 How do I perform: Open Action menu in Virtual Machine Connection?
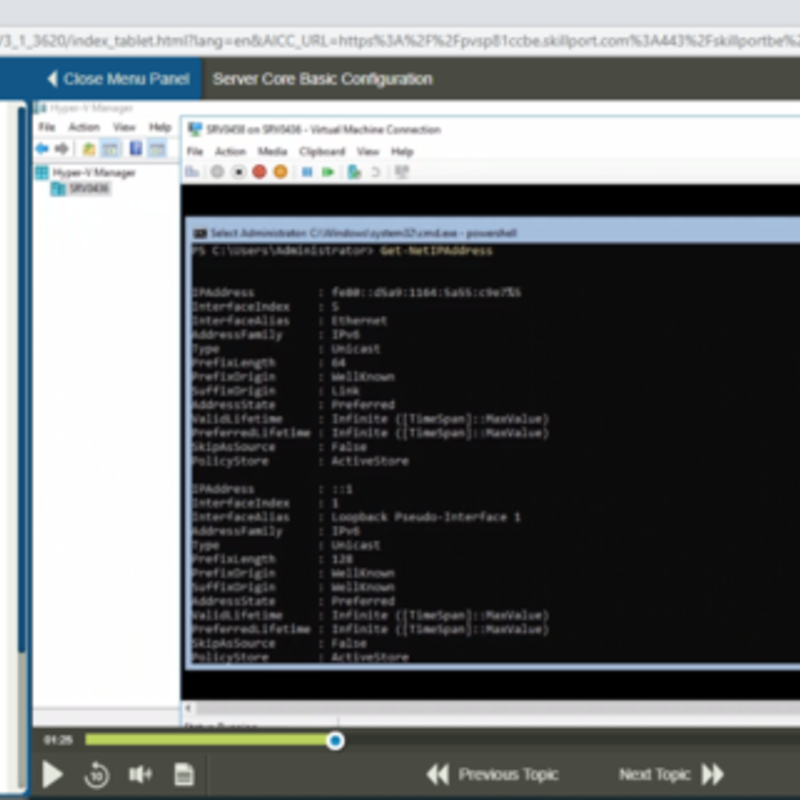coord(230,152)
